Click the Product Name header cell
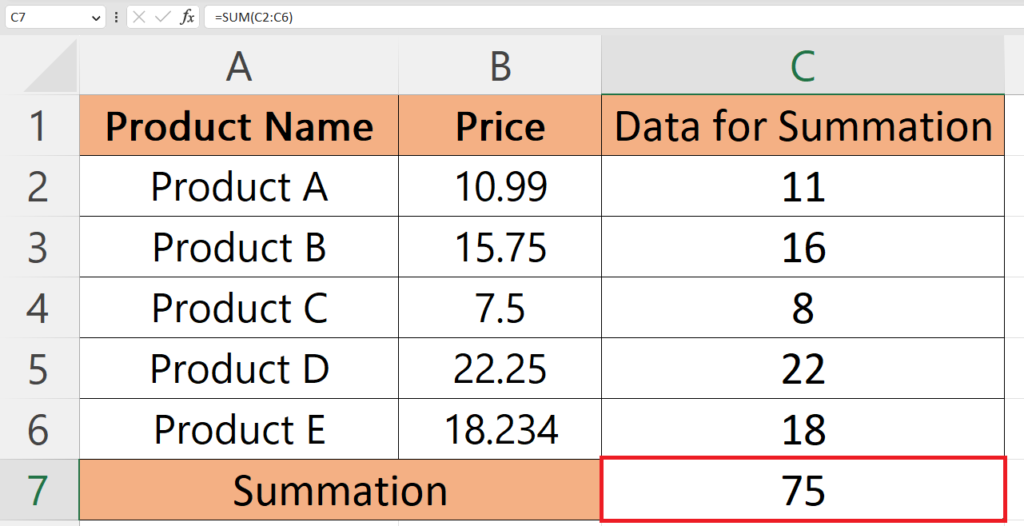Screen dimensions: 1024x526 point(239,125)
